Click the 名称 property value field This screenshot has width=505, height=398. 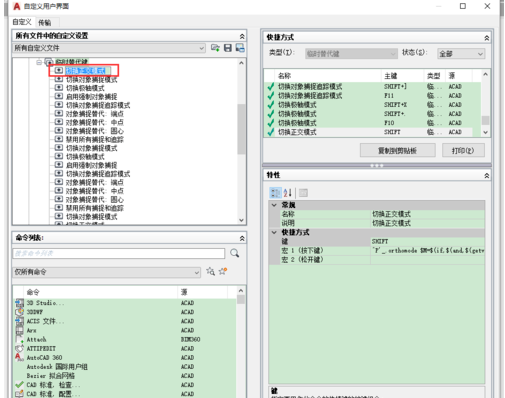click(428, 214)
